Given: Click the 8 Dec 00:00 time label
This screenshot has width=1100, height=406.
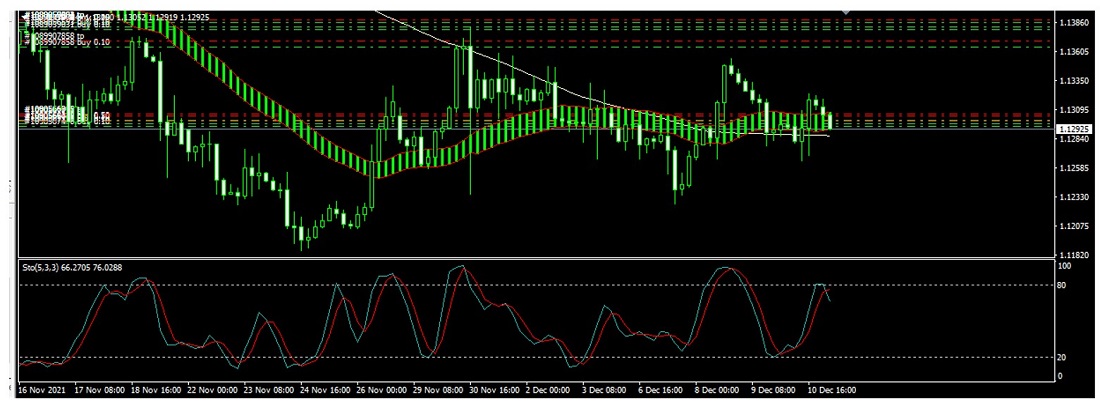Looking at the screenshot, I should (x=716, y=389).
